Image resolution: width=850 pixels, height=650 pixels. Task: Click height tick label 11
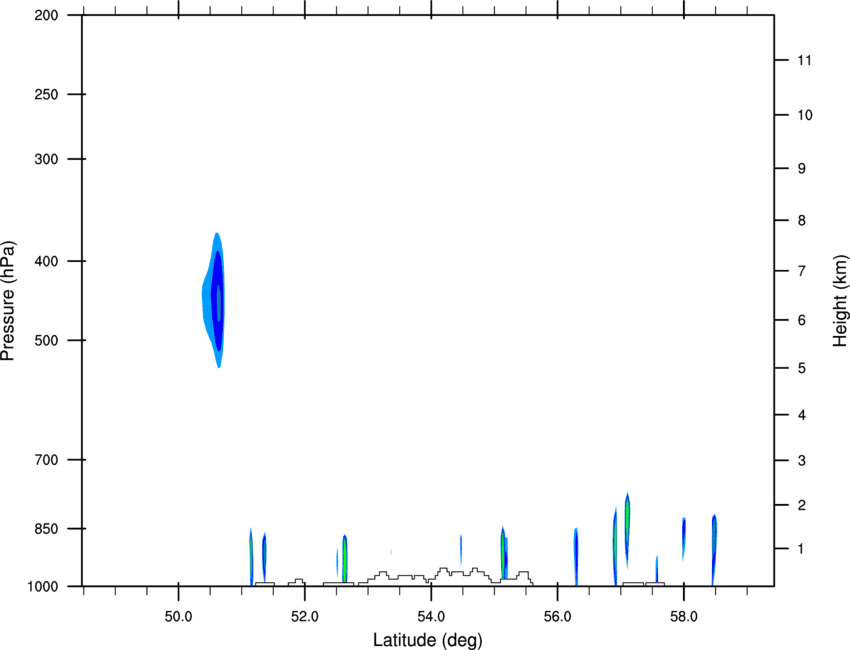[805, 60]
